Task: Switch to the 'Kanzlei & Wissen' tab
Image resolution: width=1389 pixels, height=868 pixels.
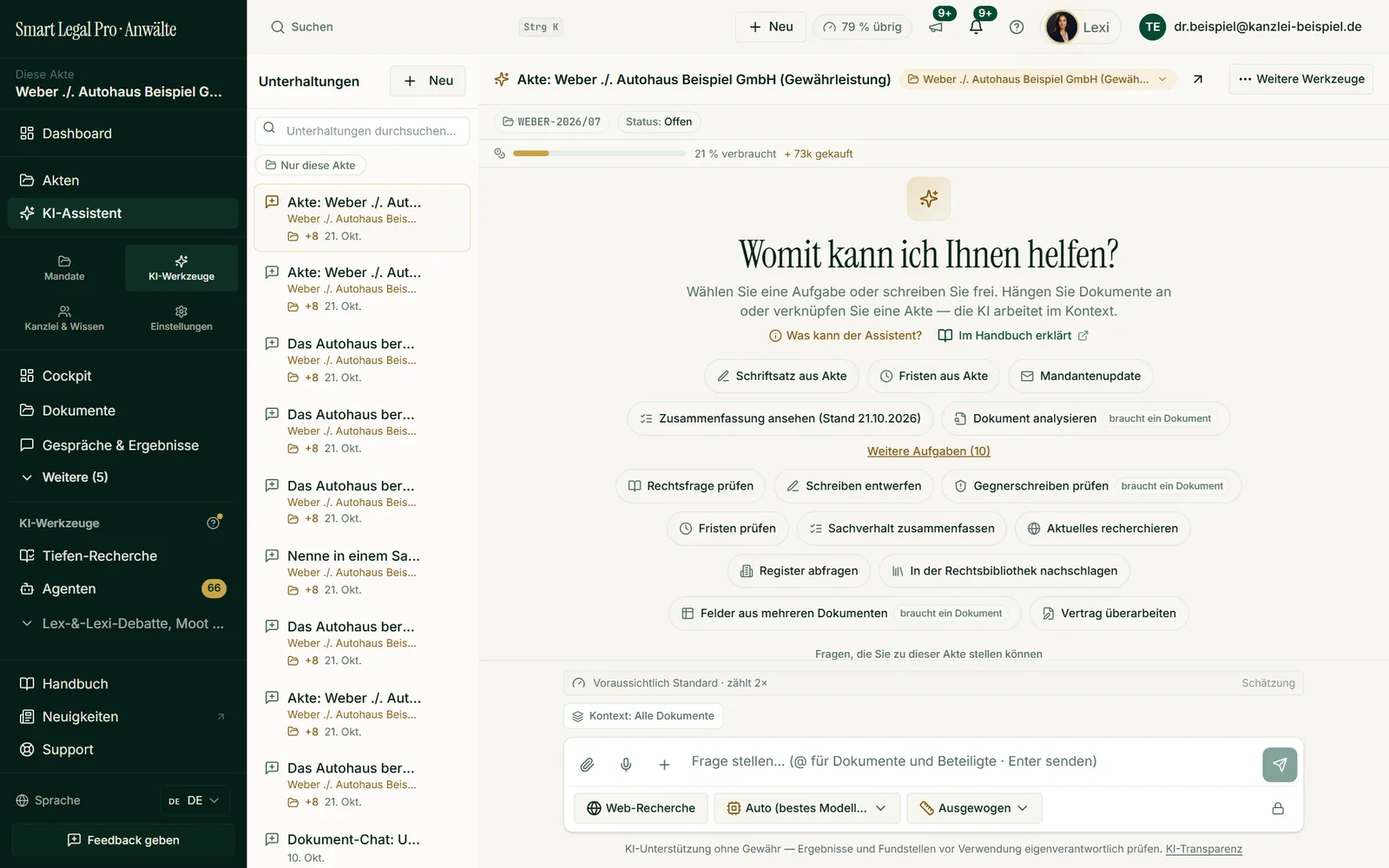Action: pos(64,319)
